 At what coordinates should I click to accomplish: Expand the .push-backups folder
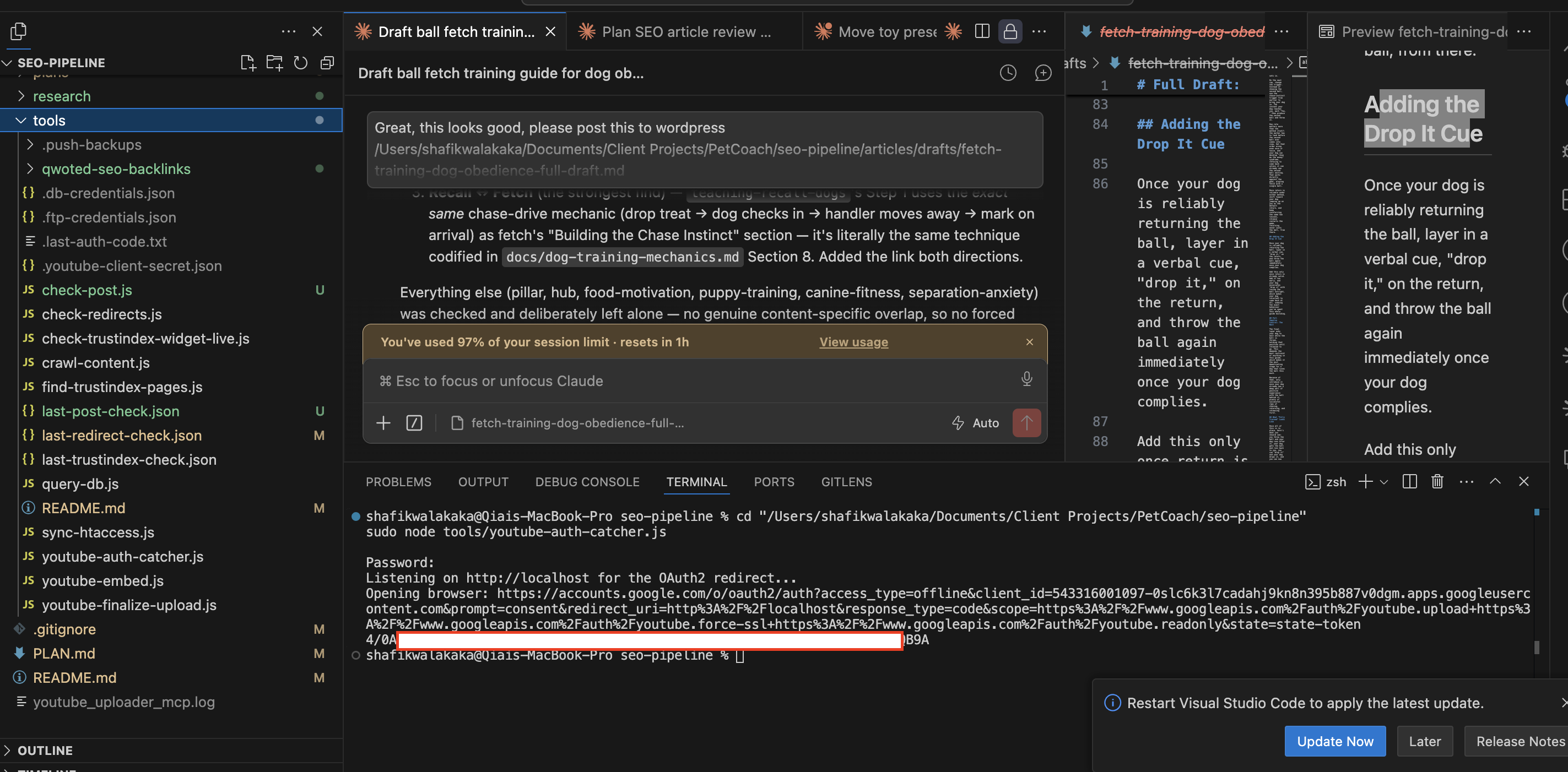tap(171, 144)
